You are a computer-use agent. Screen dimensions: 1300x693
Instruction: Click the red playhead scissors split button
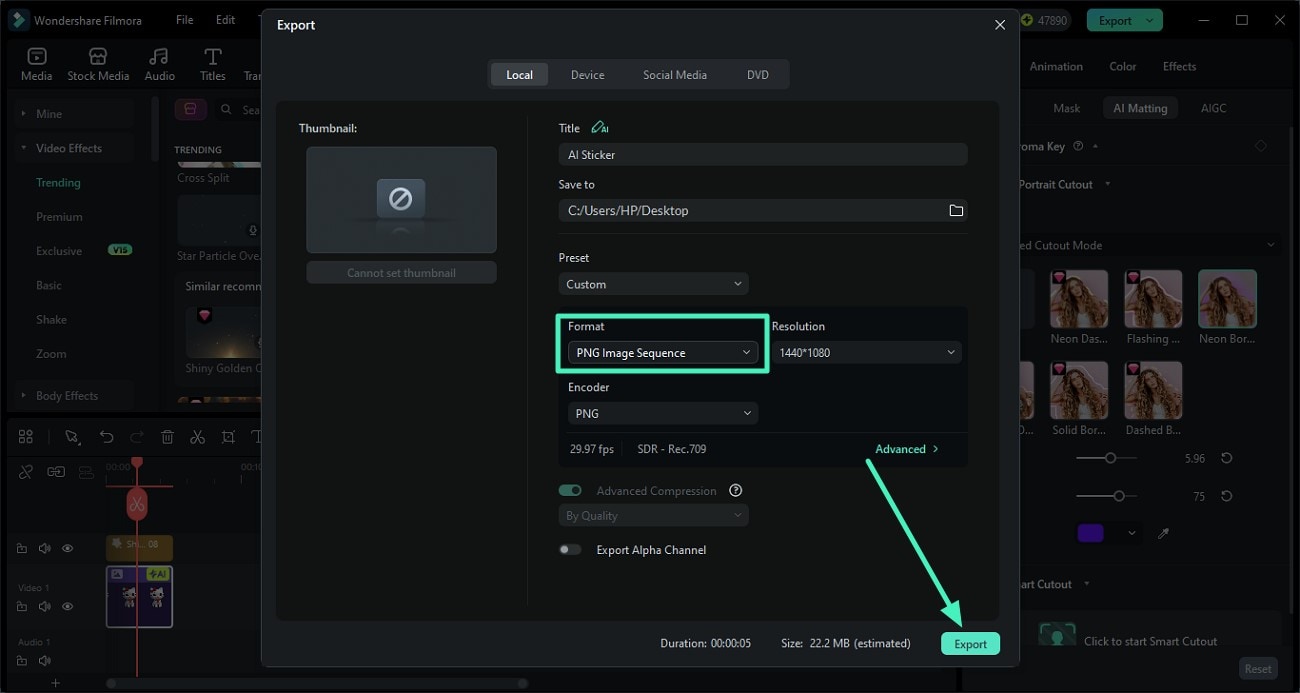pos(137,504)
